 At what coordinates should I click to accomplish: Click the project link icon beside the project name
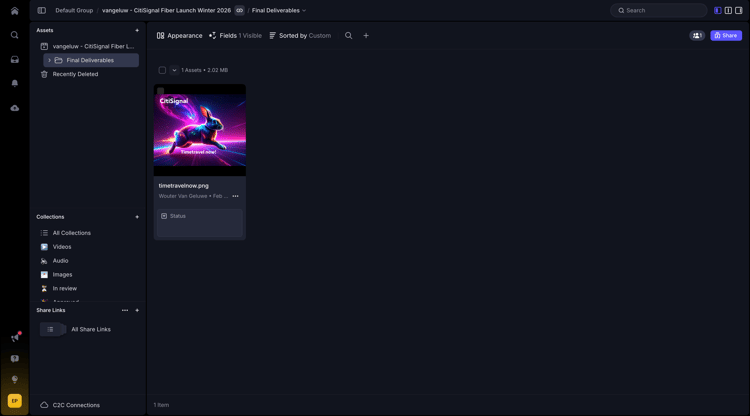(240, 10)
